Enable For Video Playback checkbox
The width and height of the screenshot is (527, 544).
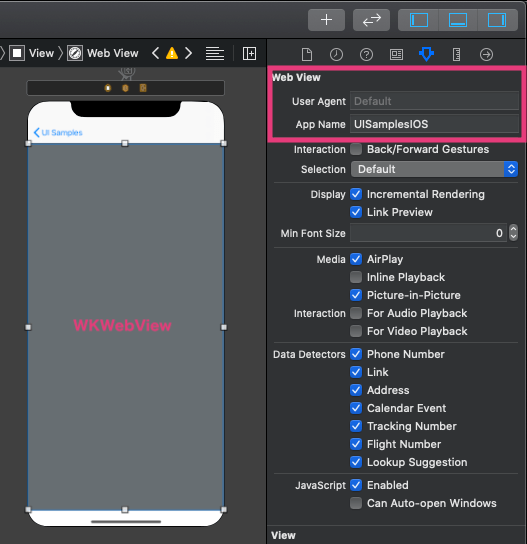(356, 331)
